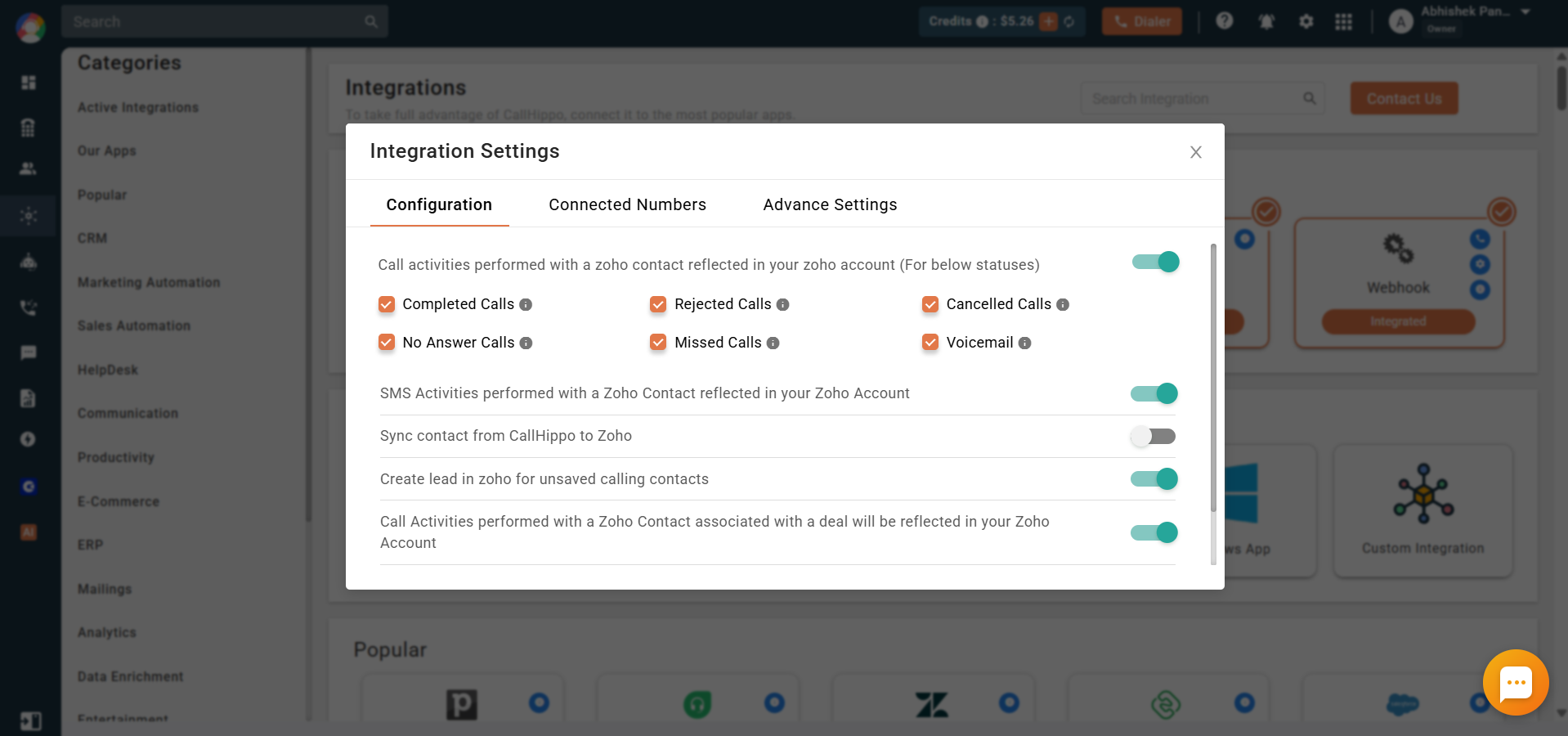Click the Search Integration field
Screen dimensions: 1568x736
tap(1203, 98)
